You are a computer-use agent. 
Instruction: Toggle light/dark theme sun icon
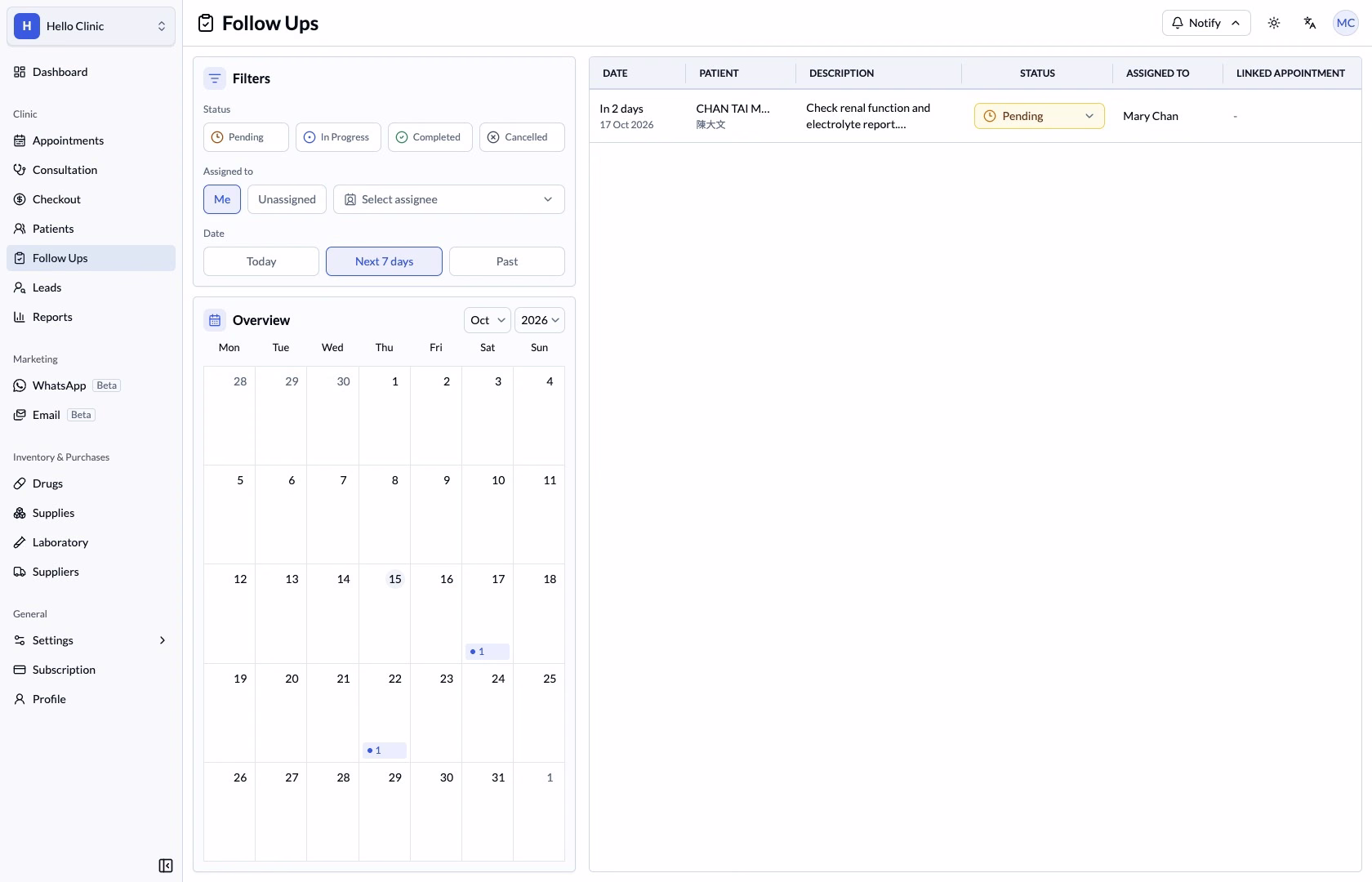1274,23
